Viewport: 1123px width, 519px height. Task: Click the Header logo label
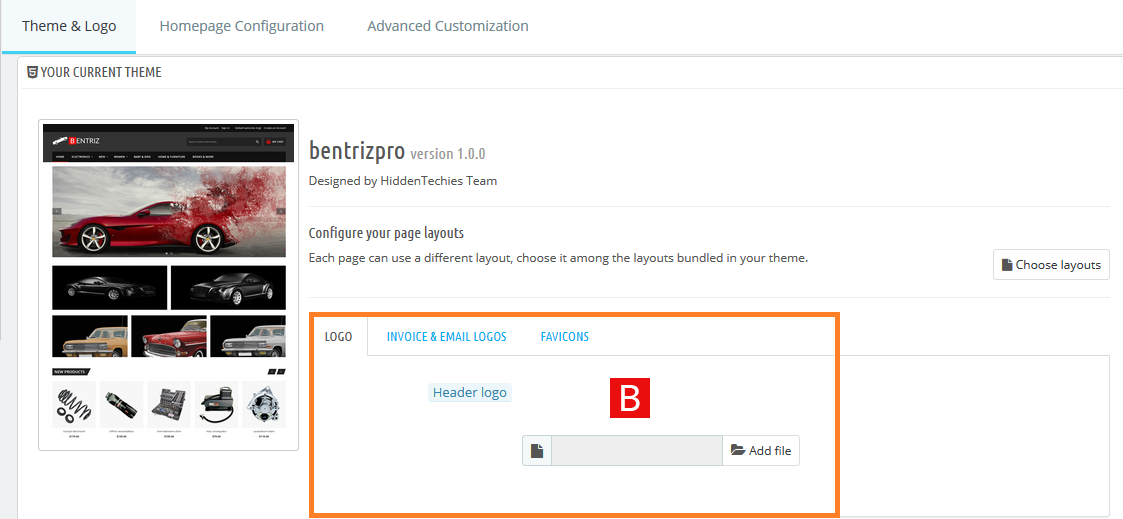pos(470,392)
